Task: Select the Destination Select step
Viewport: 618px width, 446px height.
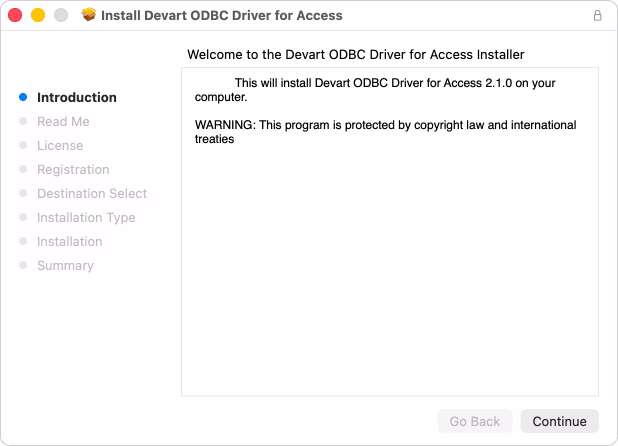Action: coord(92,193)
